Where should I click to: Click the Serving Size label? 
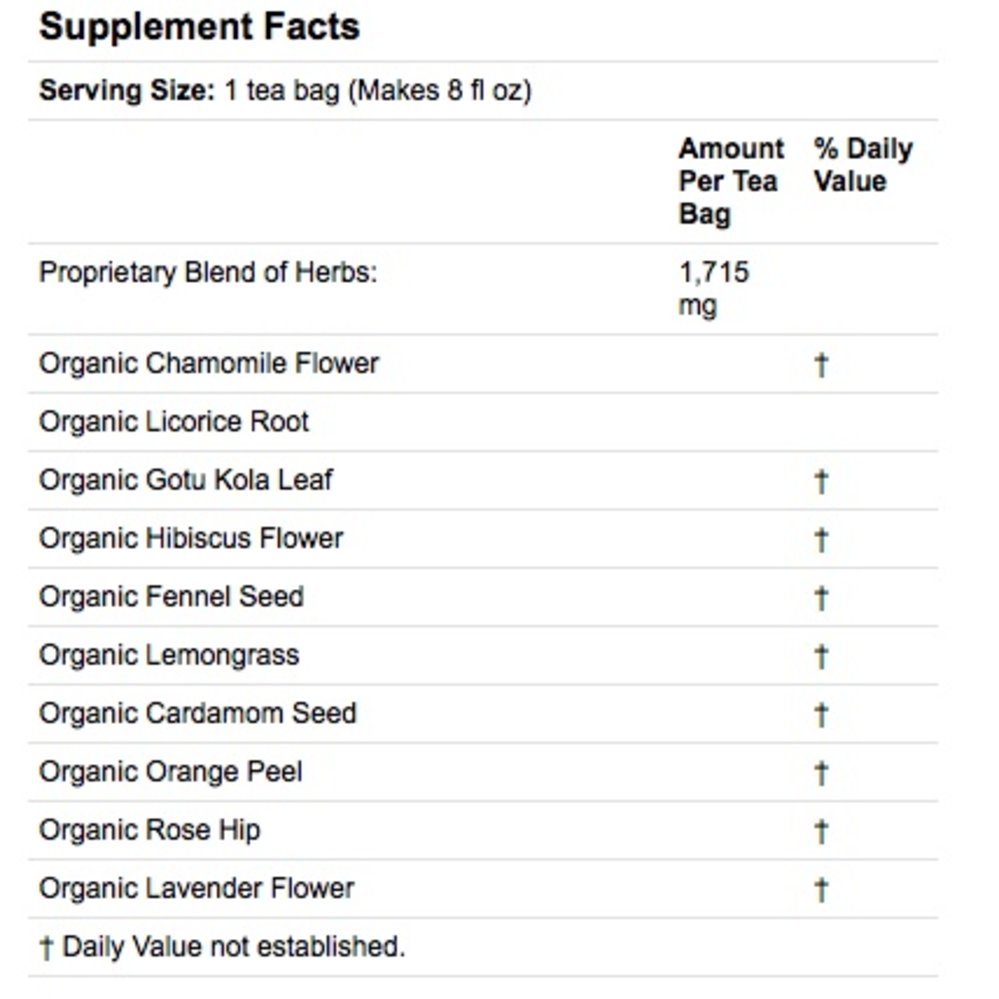tap(126, 91)
